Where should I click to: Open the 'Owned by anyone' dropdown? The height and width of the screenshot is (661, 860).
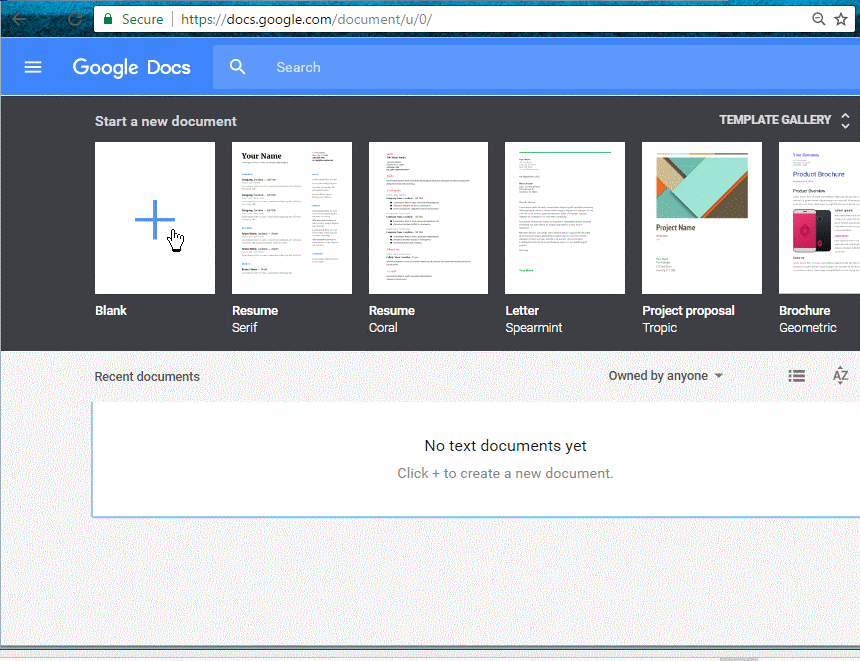(x=665, y=376)
